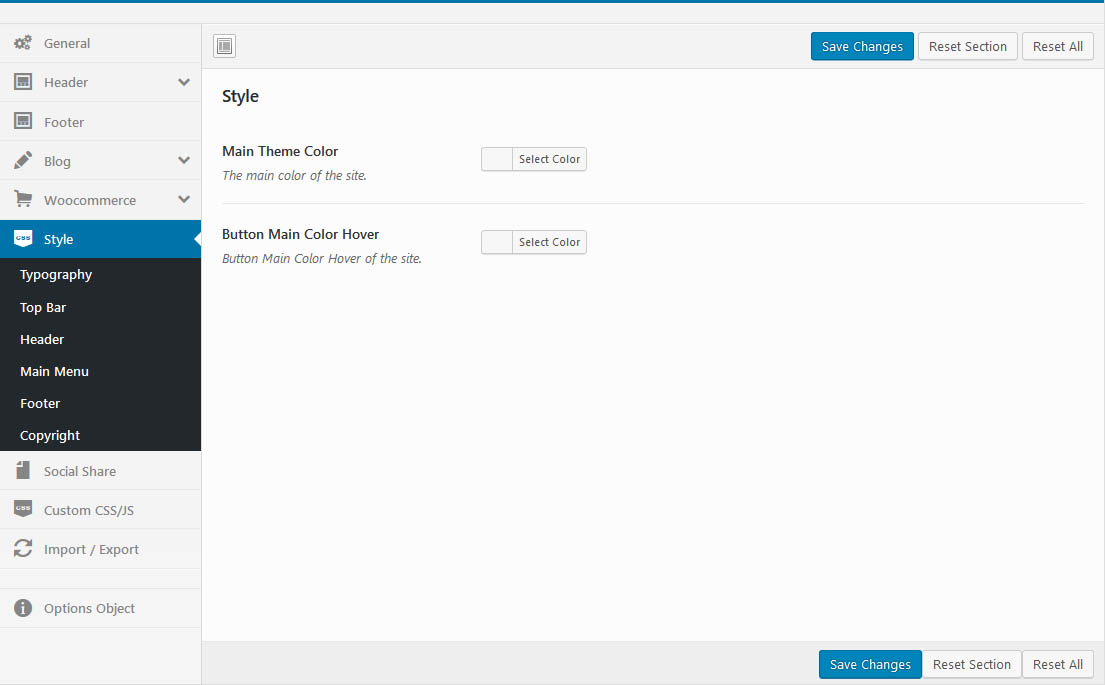Expand the Blog section chevron
The width and height of the screenshot is (1105, 685).
tap(184, 160)
